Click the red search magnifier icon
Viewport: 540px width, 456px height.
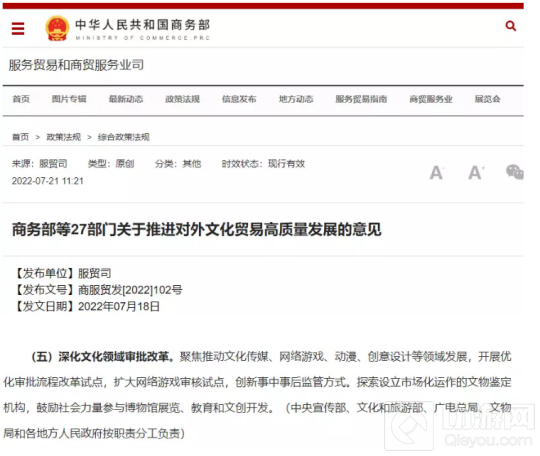pos(510,26)
